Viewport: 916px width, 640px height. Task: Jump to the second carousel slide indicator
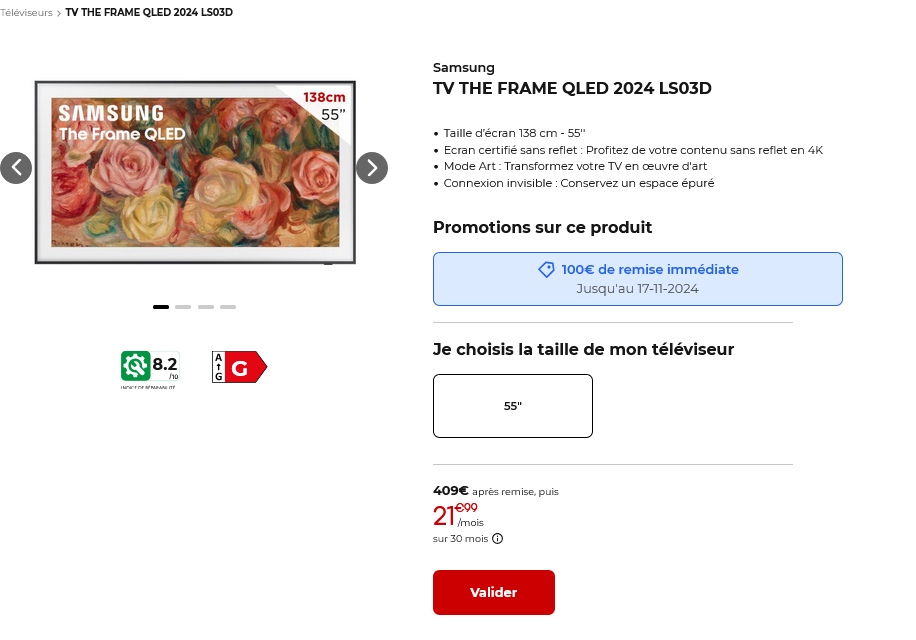pyautogui.click(x=183, y=307)
